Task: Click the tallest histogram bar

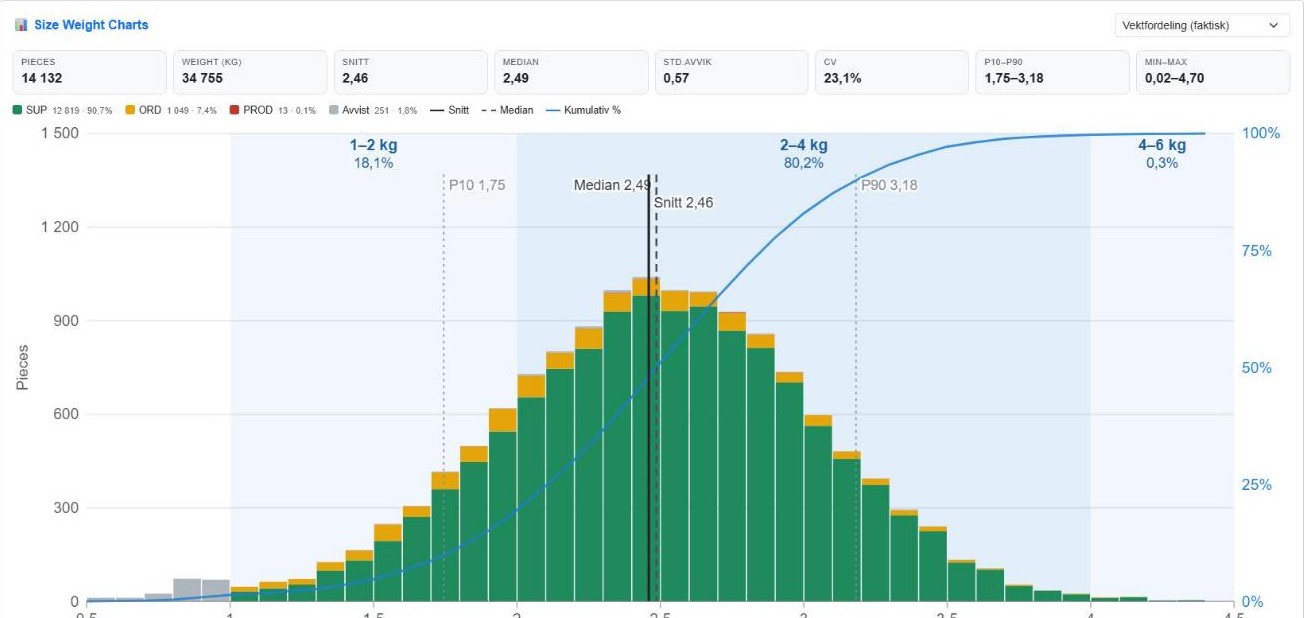Action: tap(646, 439)
